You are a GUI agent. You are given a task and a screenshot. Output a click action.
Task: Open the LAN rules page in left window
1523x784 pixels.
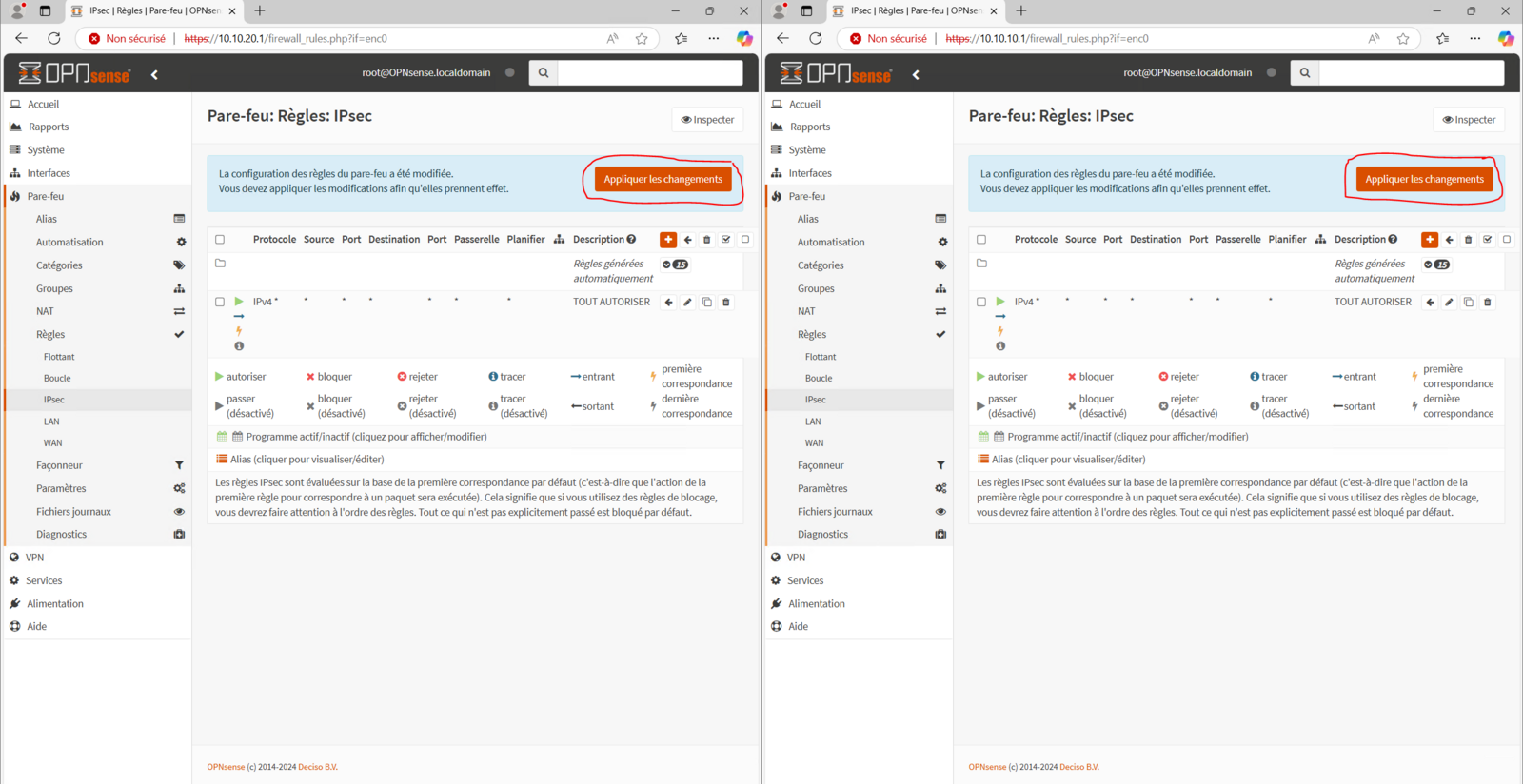[x=51, y=421]
